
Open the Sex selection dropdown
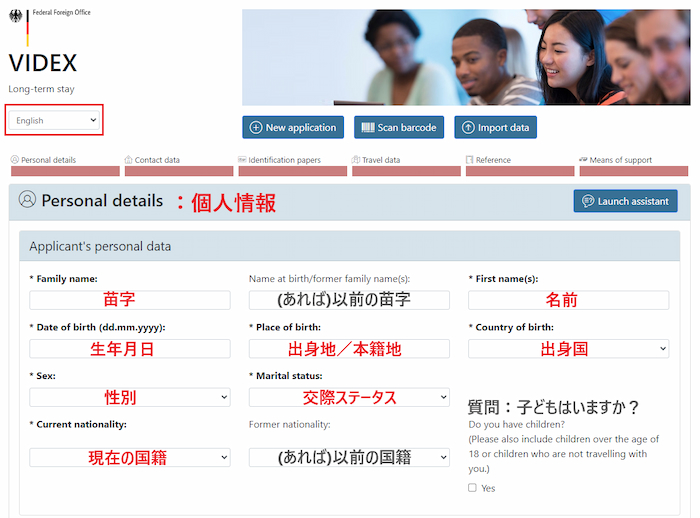tap(129, 397)
